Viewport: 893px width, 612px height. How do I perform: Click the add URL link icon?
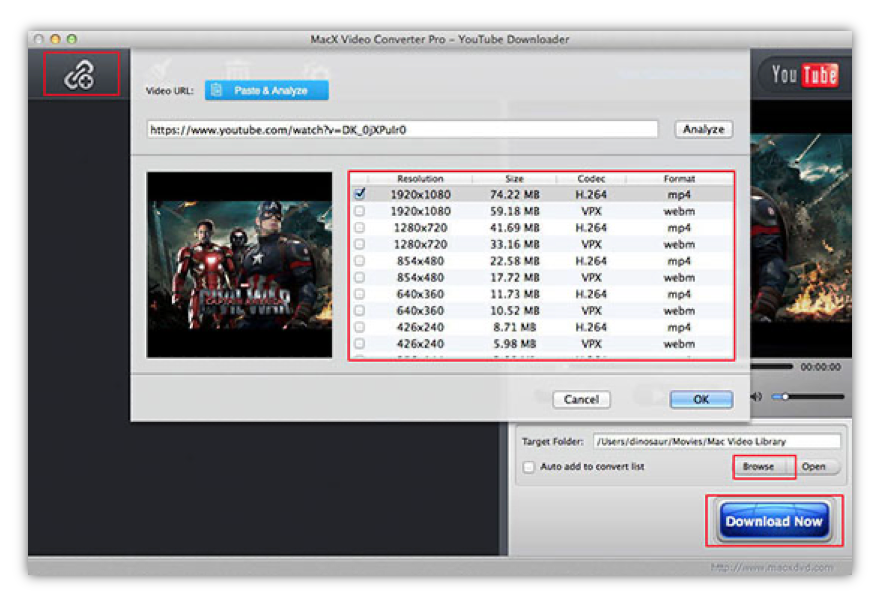[x=80, y=75]
